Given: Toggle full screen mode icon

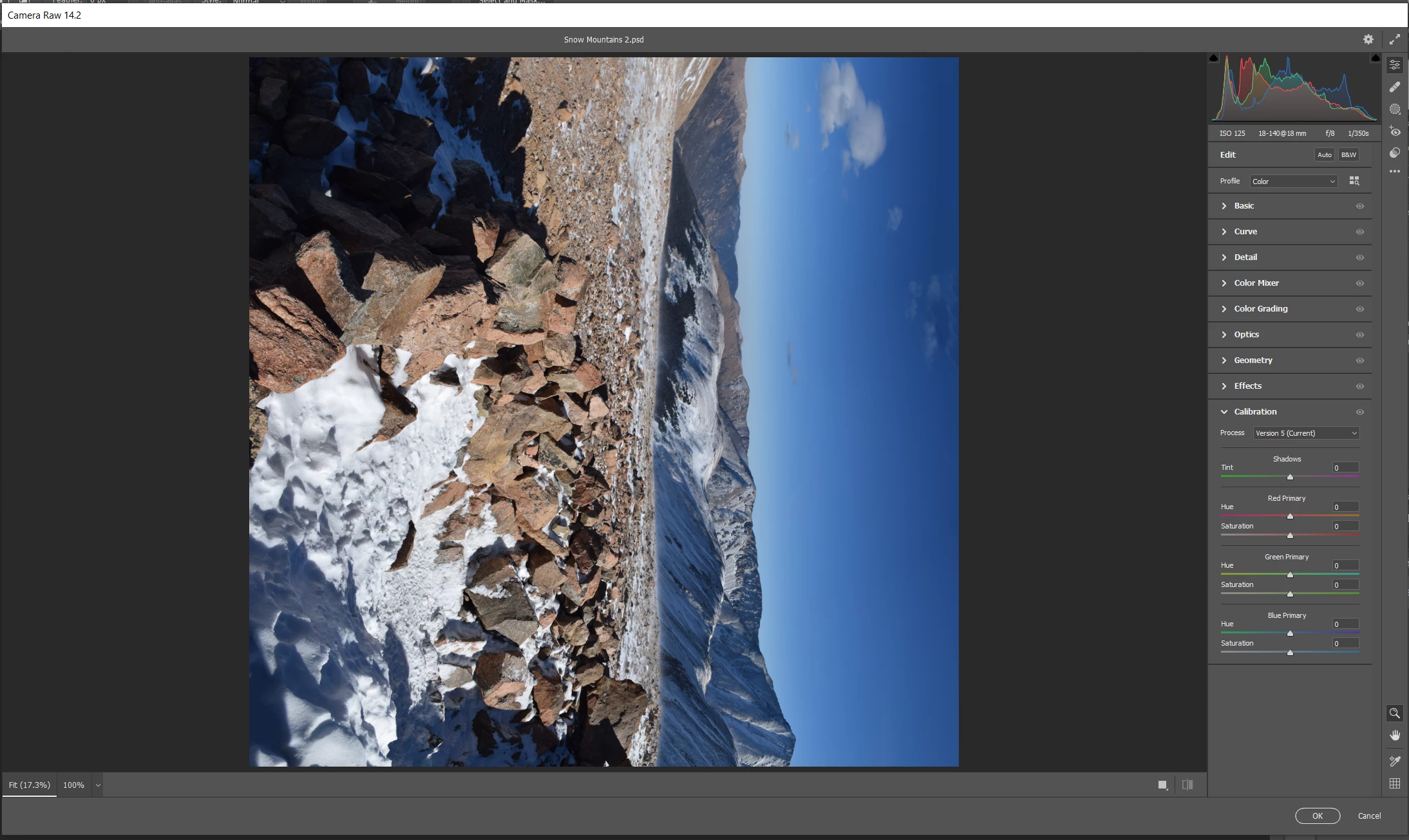Looking at the screenshot, I should coord(1394,39).
